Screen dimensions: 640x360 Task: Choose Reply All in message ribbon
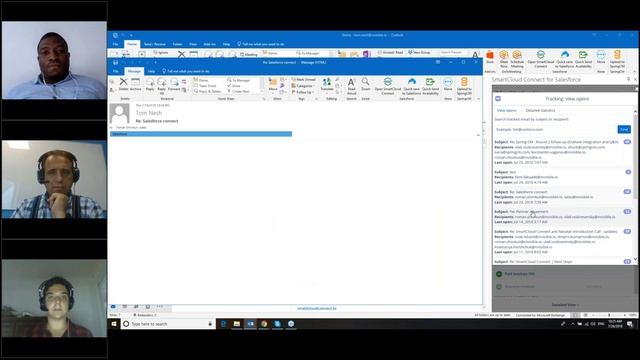tap(162, 86)
